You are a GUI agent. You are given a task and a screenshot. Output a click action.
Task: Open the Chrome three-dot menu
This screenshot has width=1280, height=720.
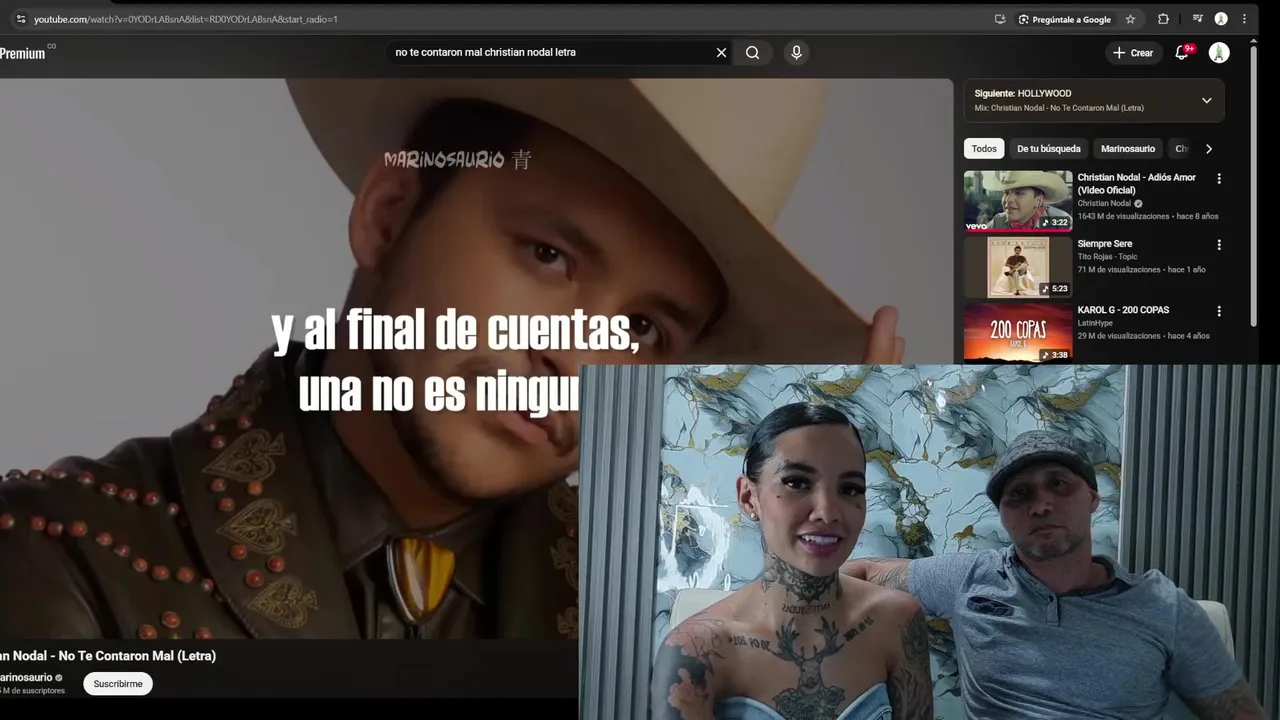point(1244,19)
